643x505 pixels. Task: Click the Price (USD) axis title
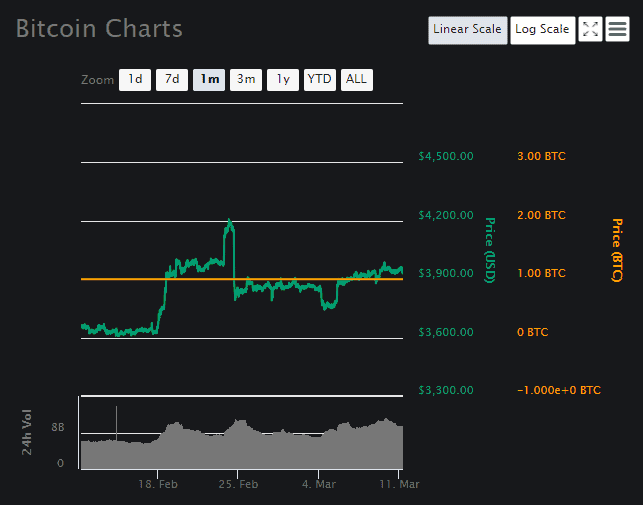tap(490, 250)
